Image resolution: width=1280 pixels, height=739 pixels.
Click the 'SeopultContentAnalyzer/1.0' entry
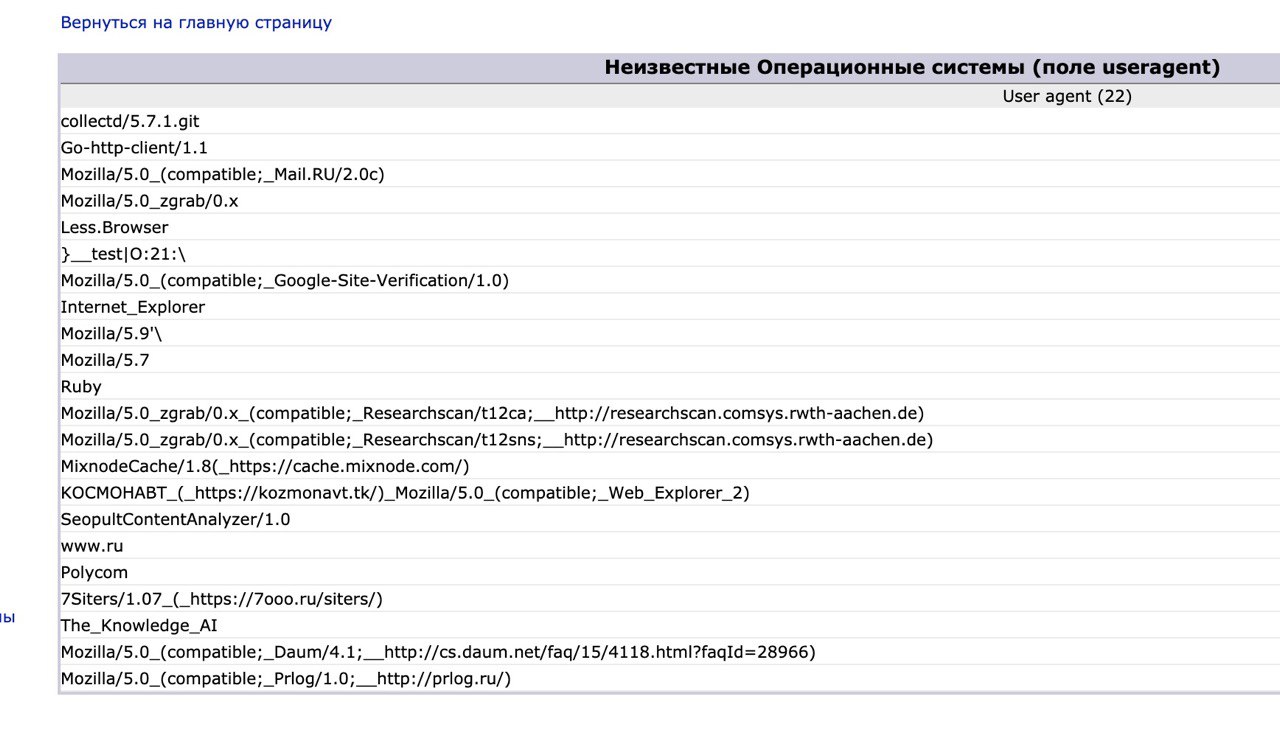pyautogui.click(x=670, y=519)
